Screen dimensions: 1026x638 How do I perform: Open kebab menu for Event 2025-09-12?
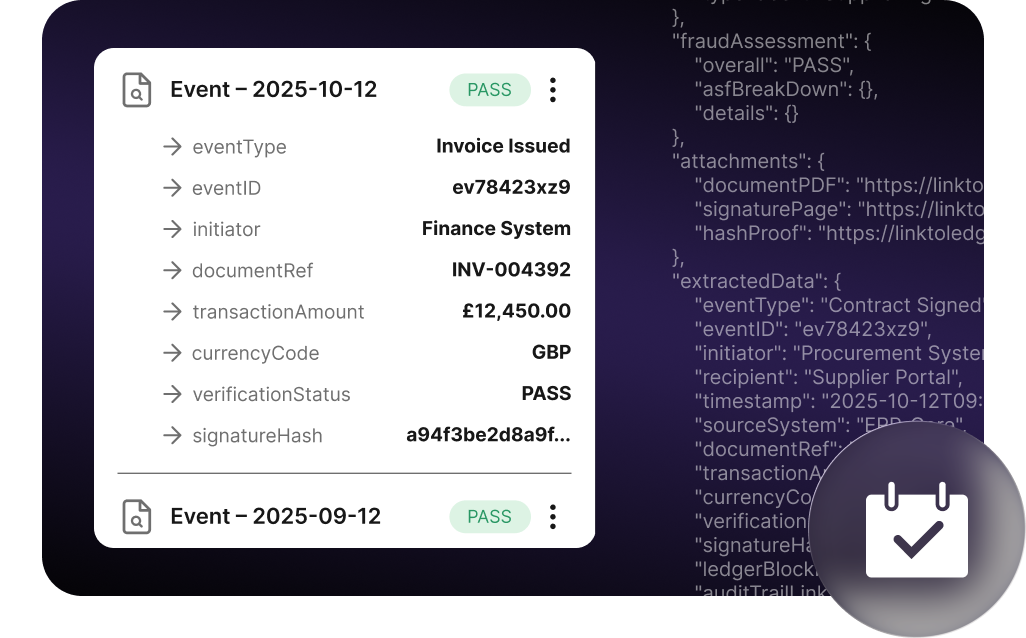tap(553, 516)
